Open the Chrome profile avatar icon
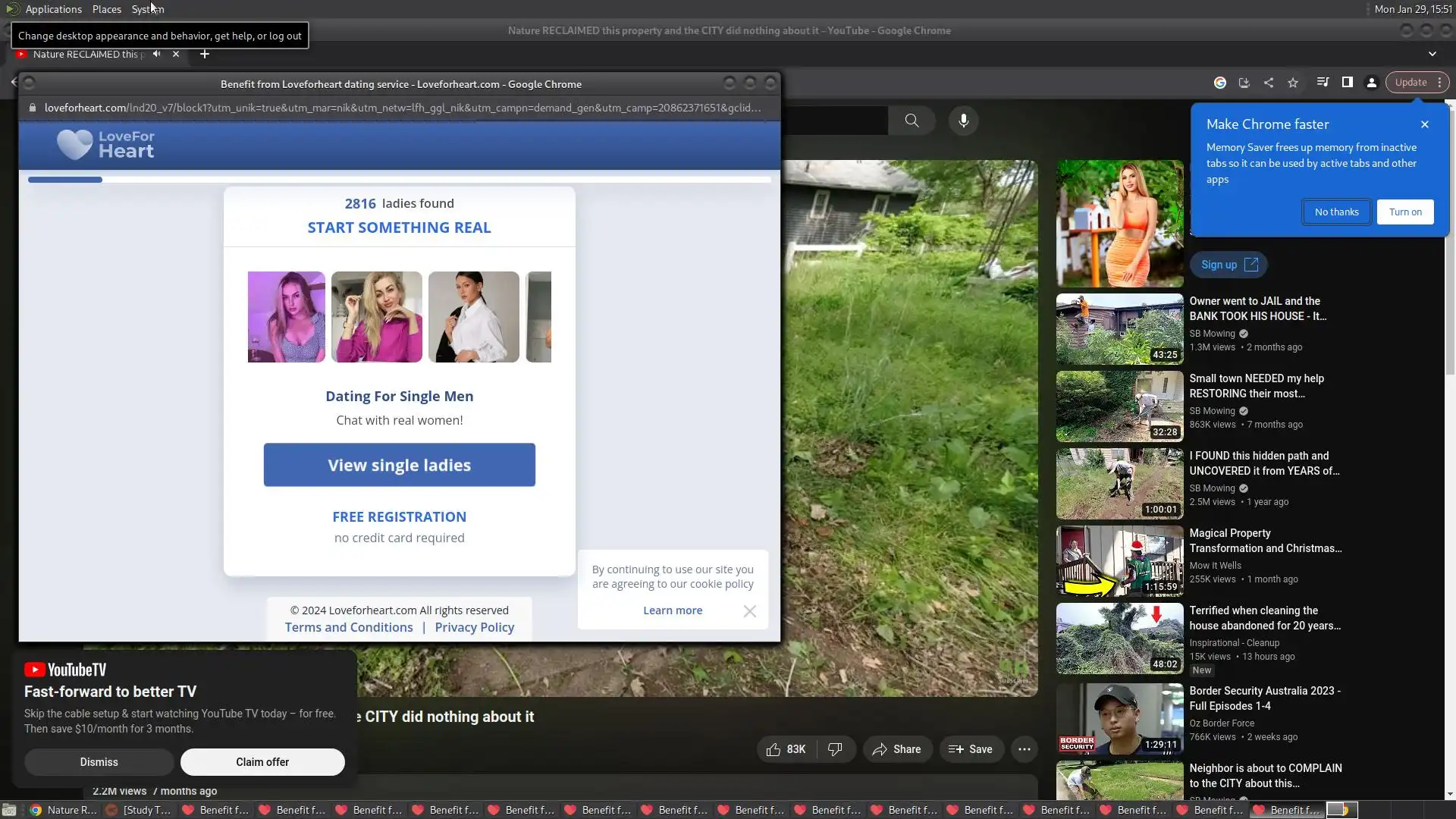This screenshot has width=1456, height=819. coord(1372,83)
